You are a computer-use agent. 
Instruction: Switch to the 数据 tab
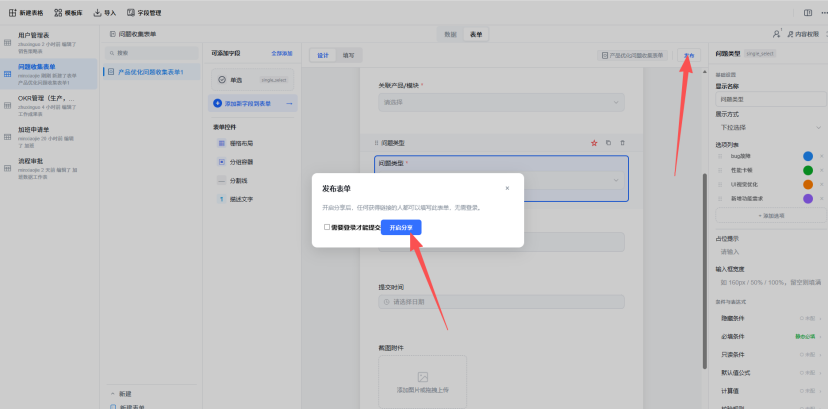point(450,35)
